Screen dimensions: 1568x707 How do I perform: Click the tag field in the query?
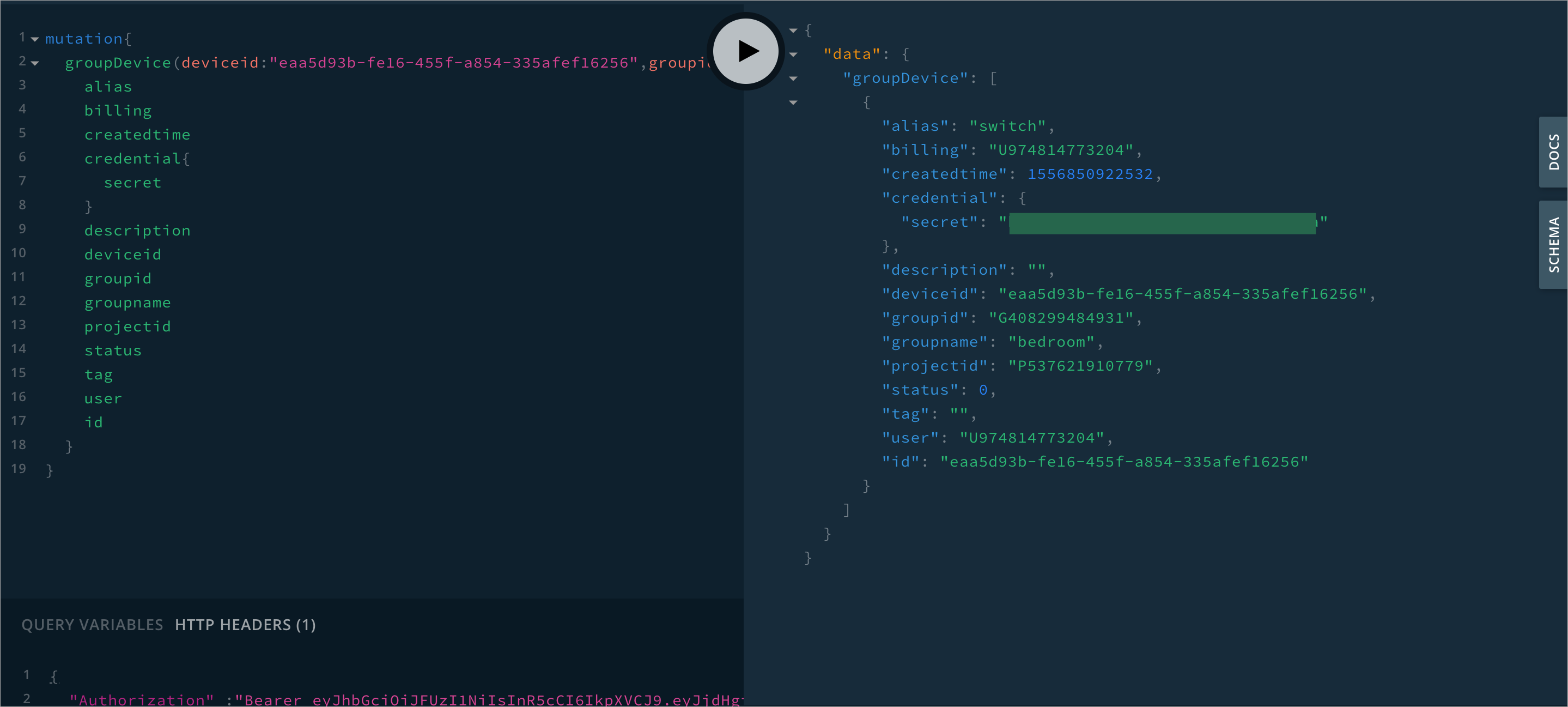(x=99, y=375)
